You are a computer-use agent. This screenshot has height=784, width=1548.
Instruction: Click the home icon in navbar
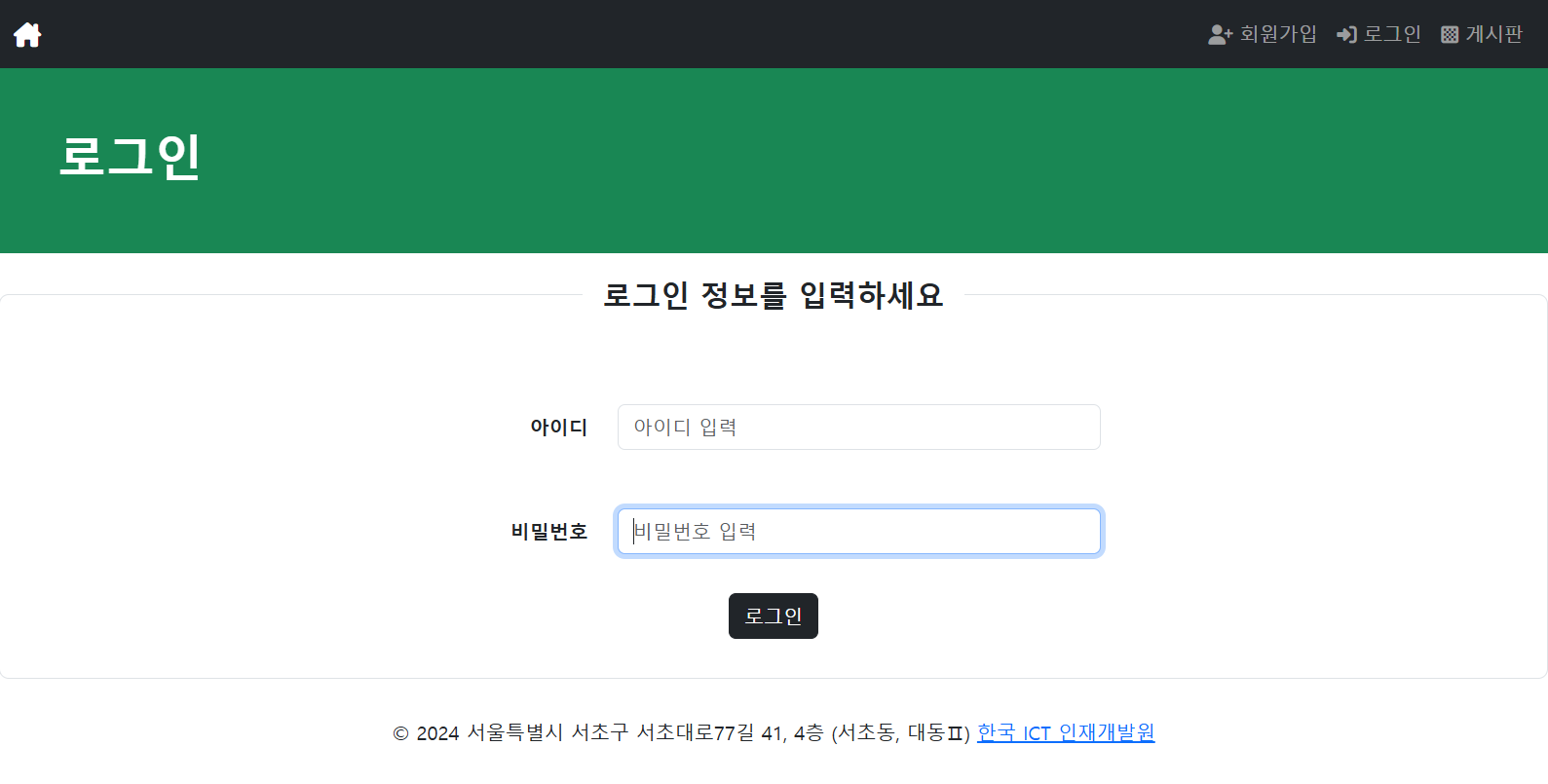tap(27, 35)
